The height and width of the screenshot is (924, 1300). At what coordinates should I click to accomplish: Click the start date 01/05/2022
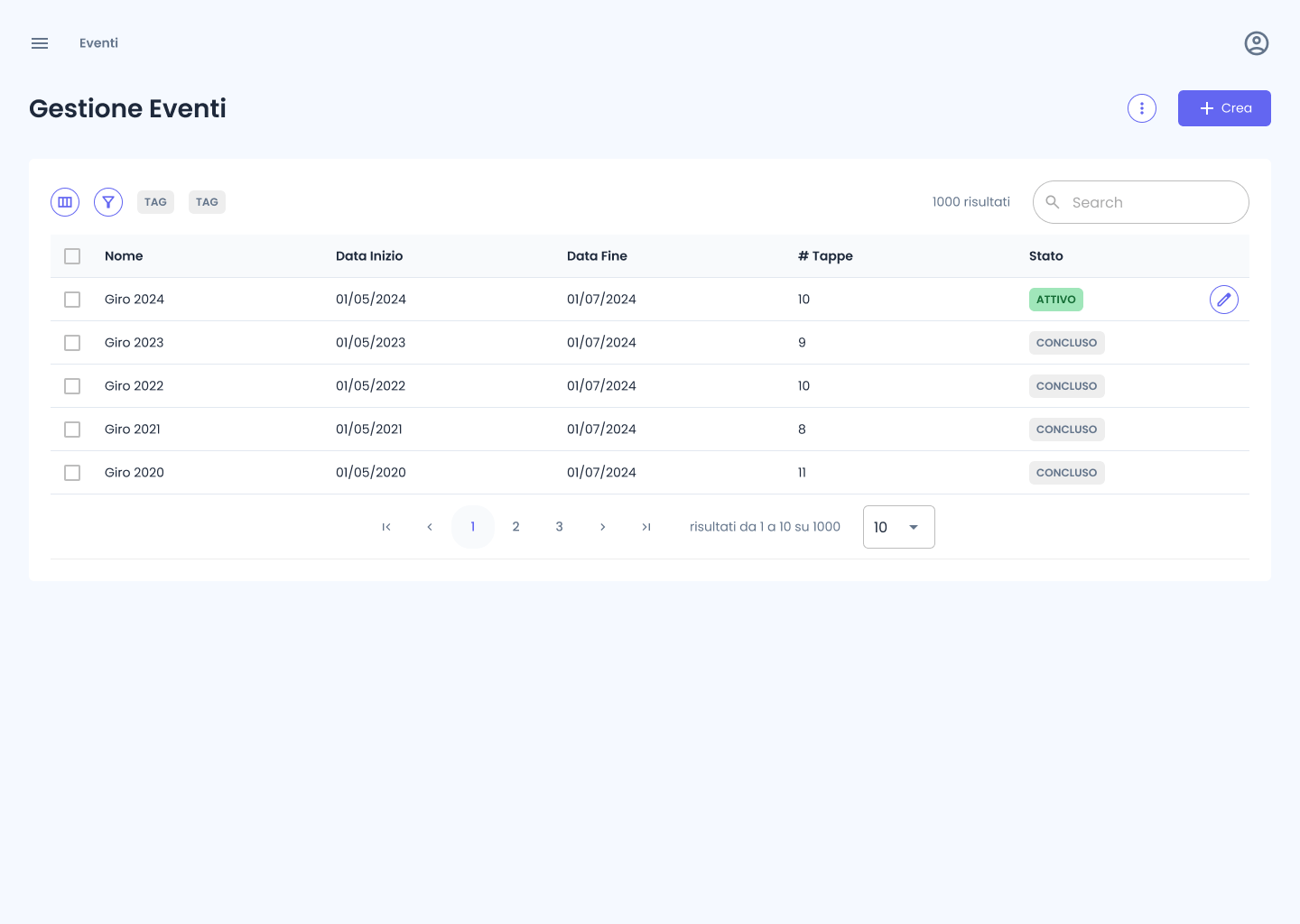[x=371, y=386]
